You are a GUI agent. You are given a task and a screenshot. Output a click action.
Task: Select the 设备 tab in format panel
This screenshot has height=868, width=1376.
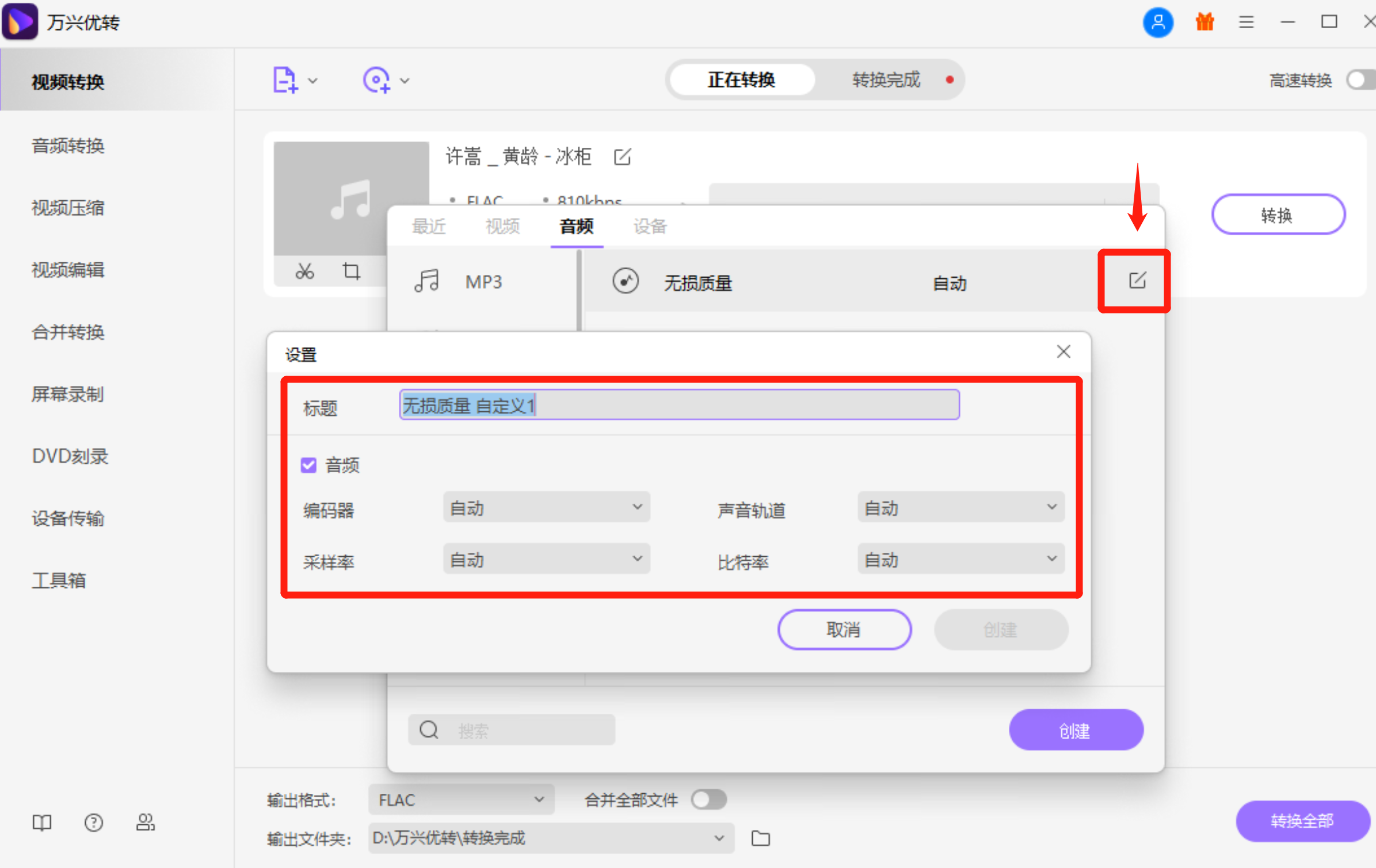(x=649, y=227)
